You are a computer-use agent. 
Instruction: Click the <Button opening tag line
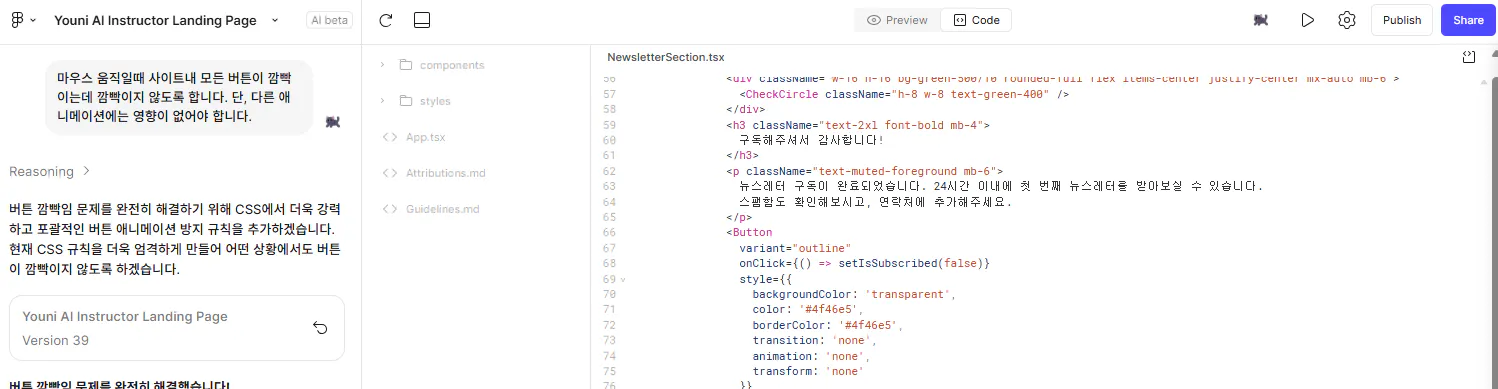[749, 232]
